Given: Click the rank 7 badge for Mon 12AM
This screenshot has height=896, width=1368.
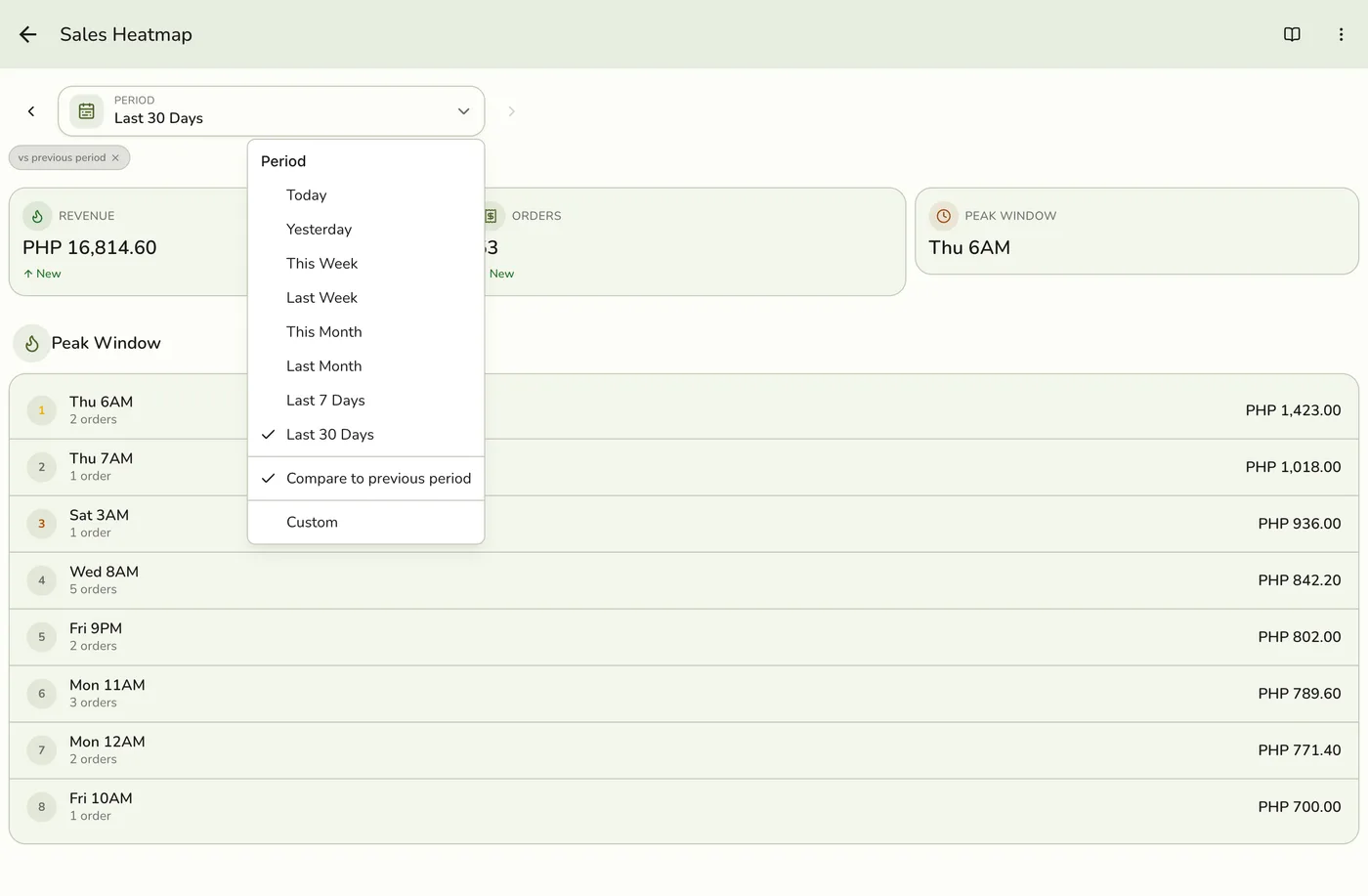Looking at the screenshot, I should (x=41, y=750).
